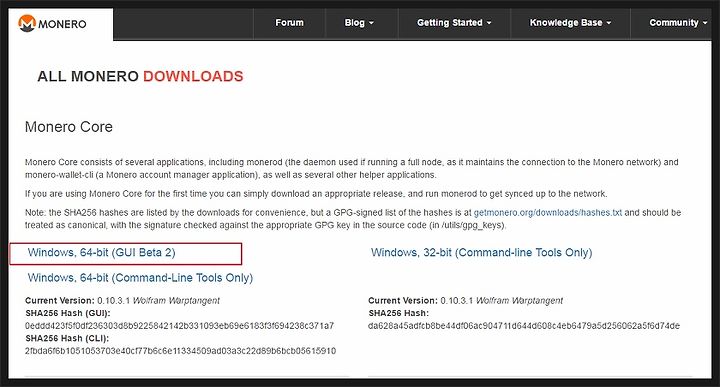
Task: Select the SHA256 Hash (GUI) label
Action: [x=68, y=313]
